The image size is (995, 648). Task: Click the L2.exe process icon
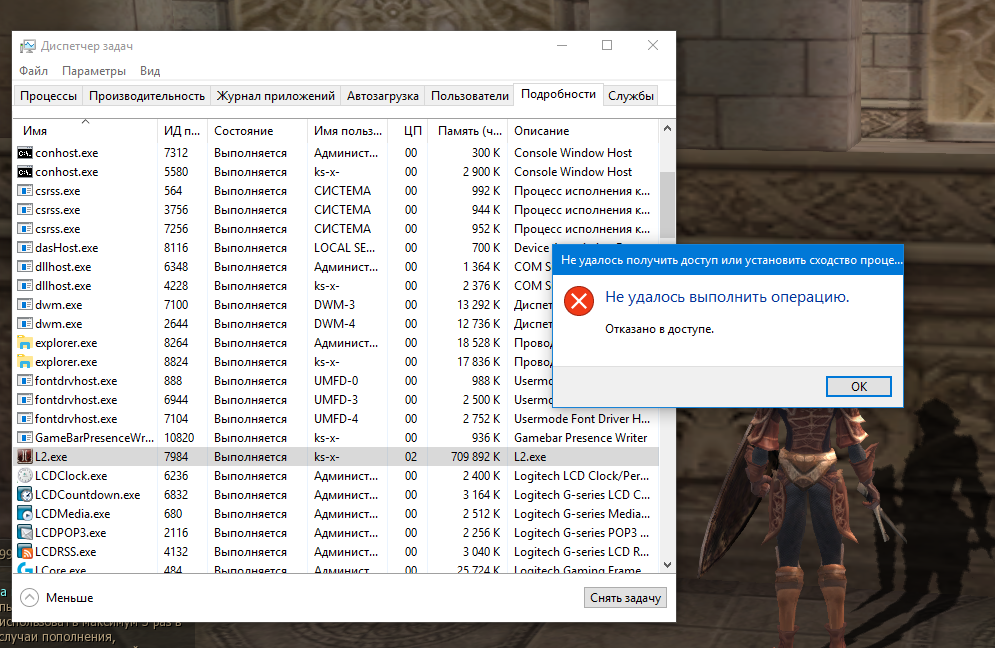pos(25,456)
